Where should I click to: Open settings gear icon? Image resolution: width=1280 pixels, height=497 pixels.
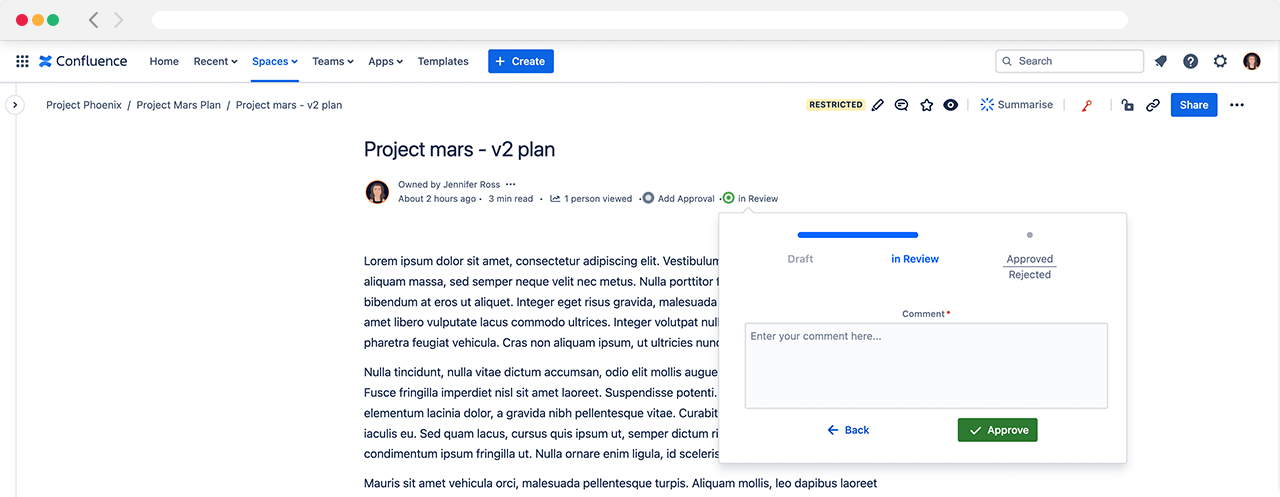(1220, 61)
